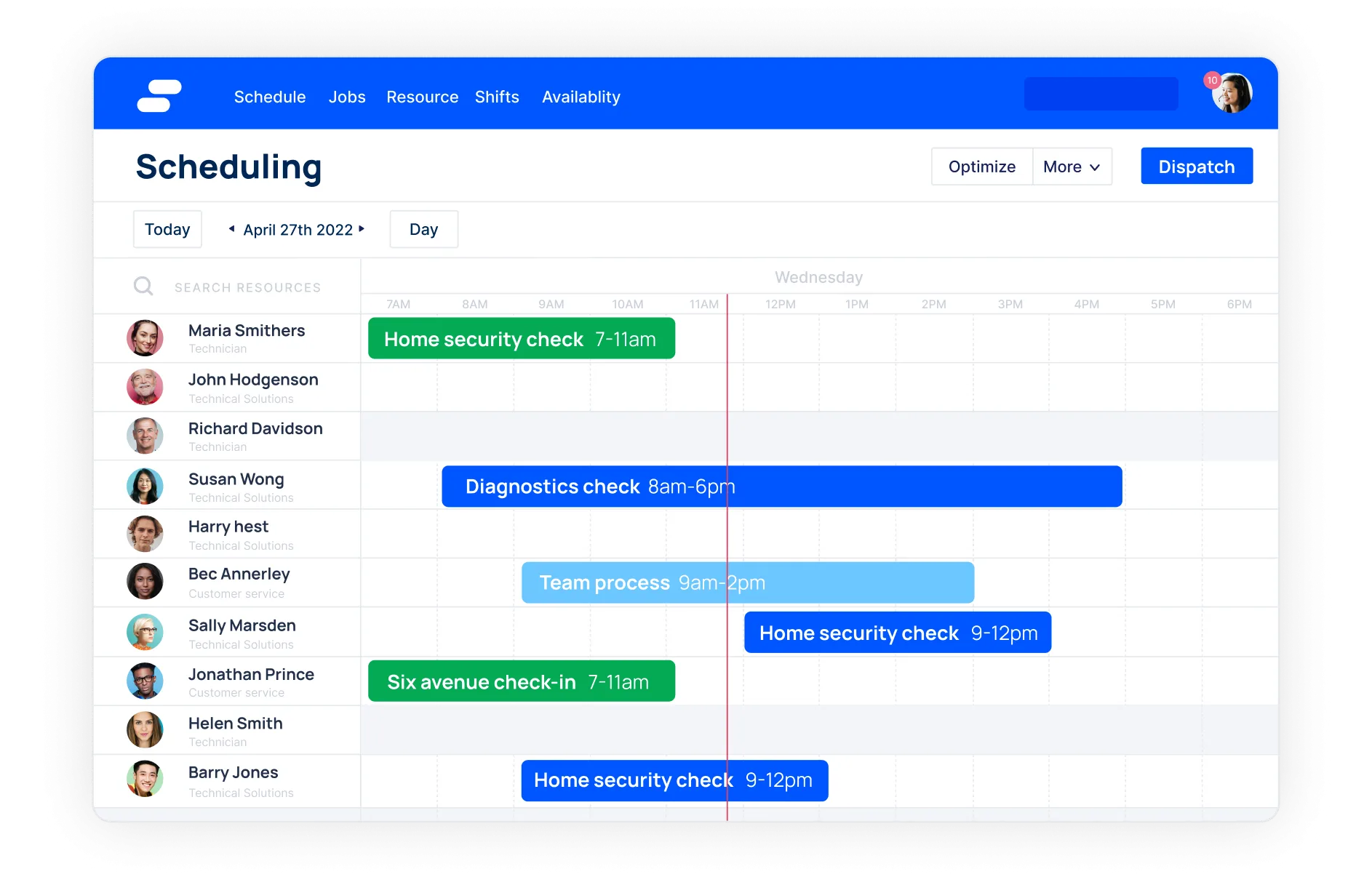Click inside the top search bar
The height and width of the screenshot is (877, 1372).
pos(1101,93)
